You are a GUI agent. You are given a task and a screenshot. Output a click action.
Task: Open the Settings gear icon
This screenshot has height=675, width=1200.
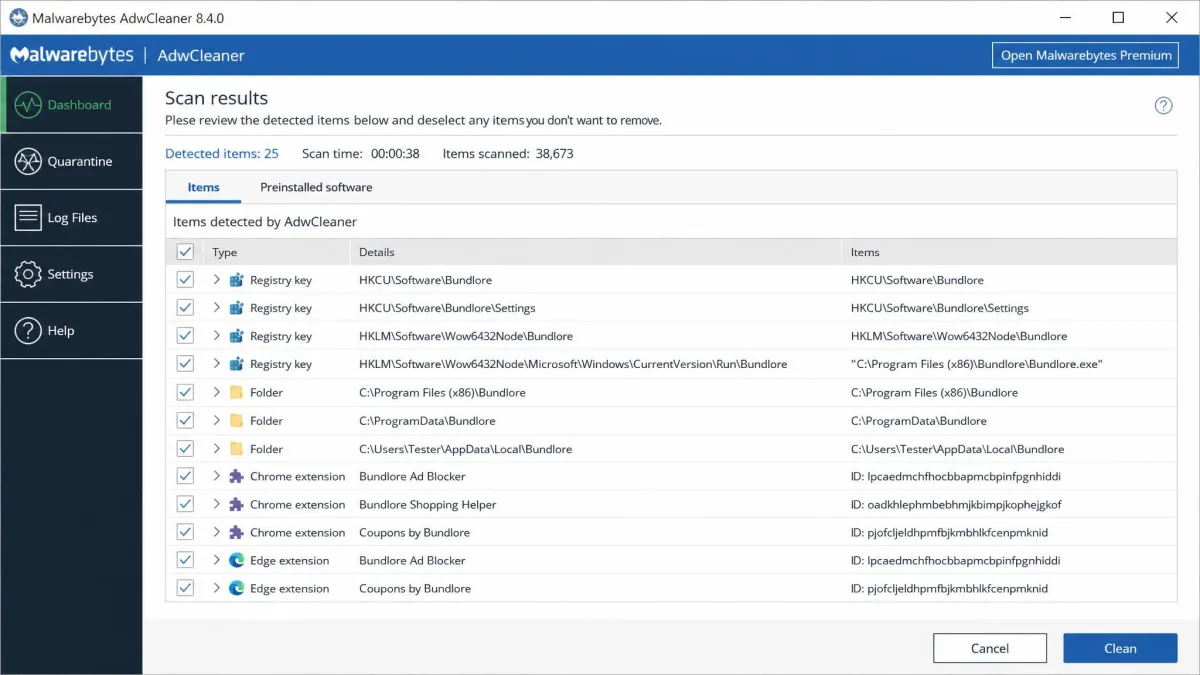[x=29, y=274]
